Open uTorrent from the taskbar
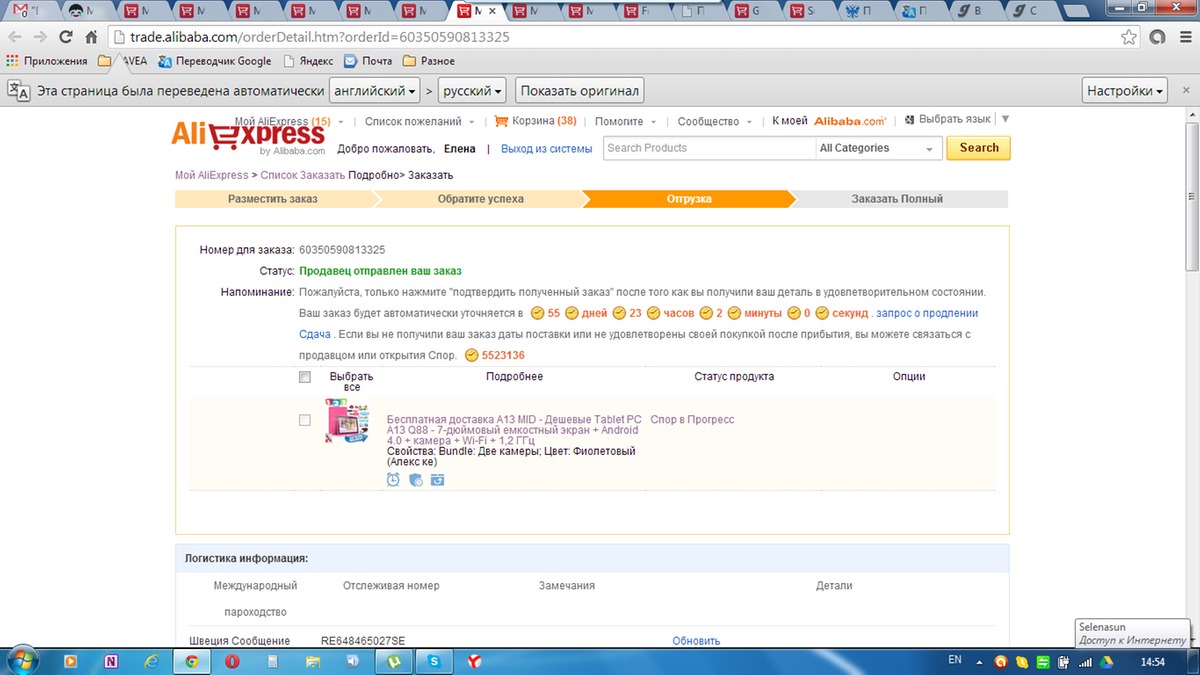This screenshot has height=675, width=1200. point(395,661)
